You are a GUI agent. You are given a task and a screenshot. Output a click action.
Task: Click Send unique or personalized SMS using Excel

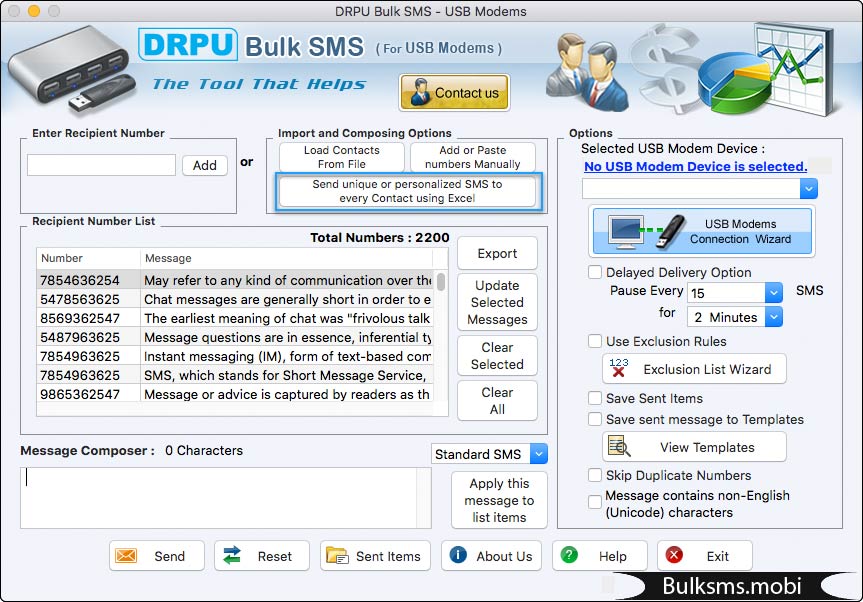(x=407, y=191)
